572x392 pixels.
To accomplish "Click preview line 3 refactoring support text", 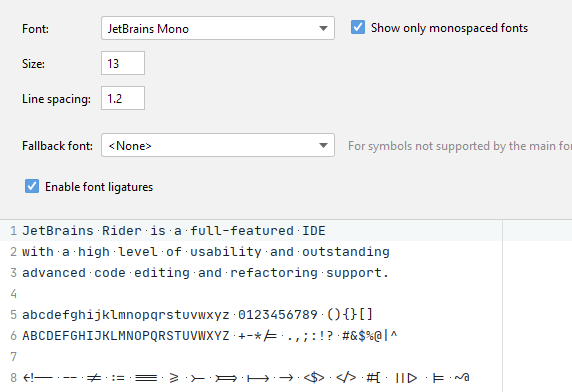I will point(309,273).
